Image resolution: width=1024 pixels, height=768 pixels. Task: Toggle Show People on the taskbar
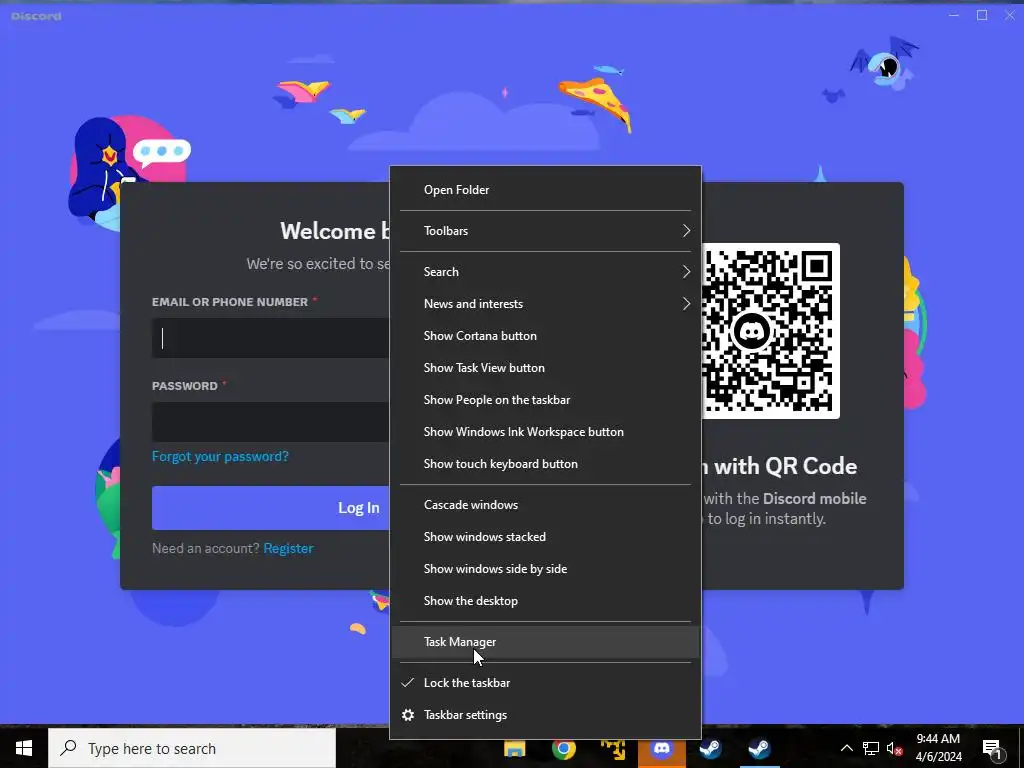click(545, 400)
